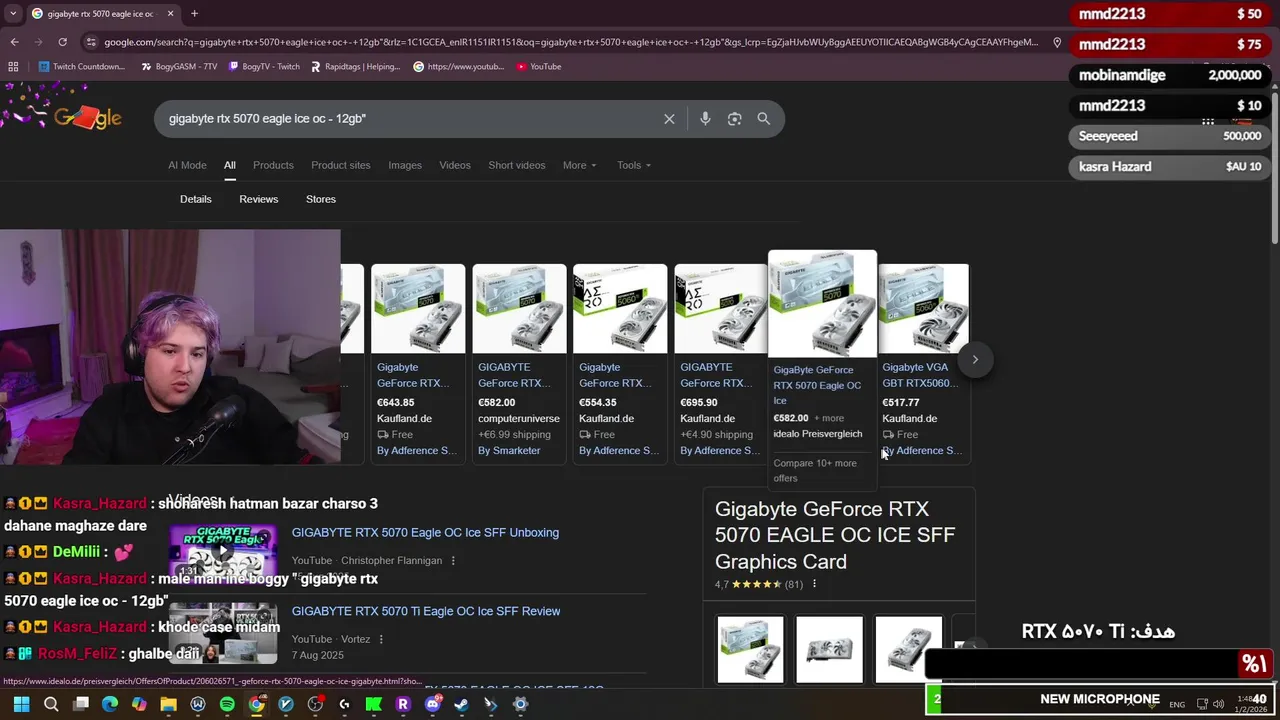1280x720 pixels.
Task: Switch to the Images tab
Action: 405,165
